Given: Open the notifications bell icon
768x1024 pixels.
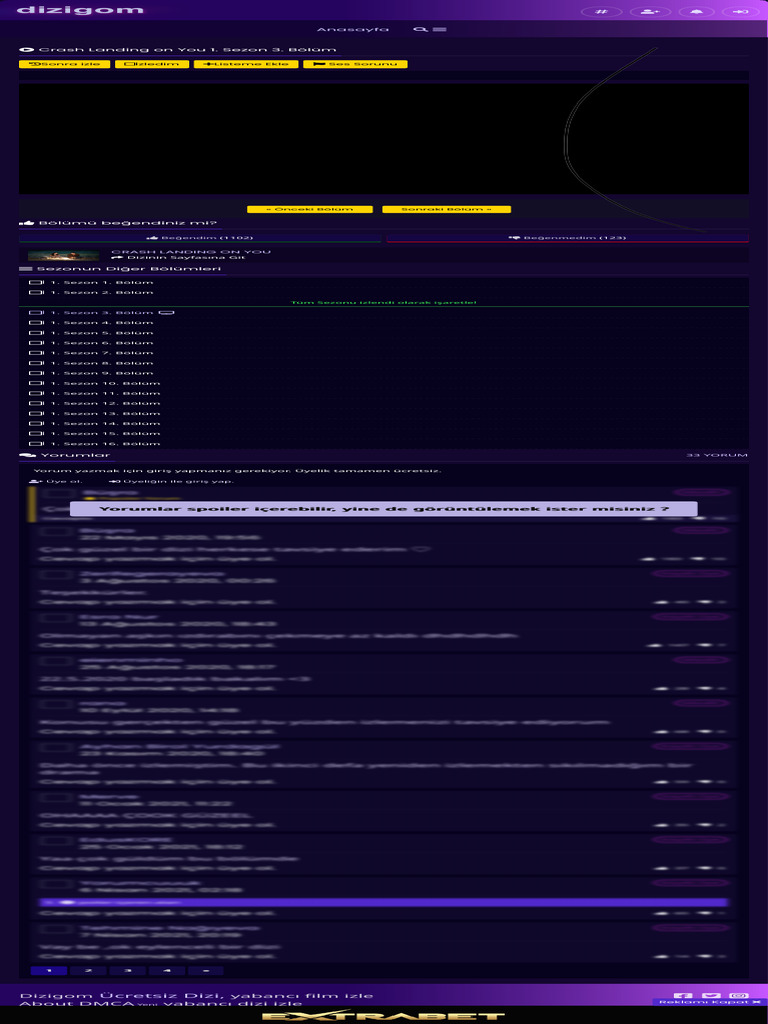Looking at the screenshot, I should point(697,11).
